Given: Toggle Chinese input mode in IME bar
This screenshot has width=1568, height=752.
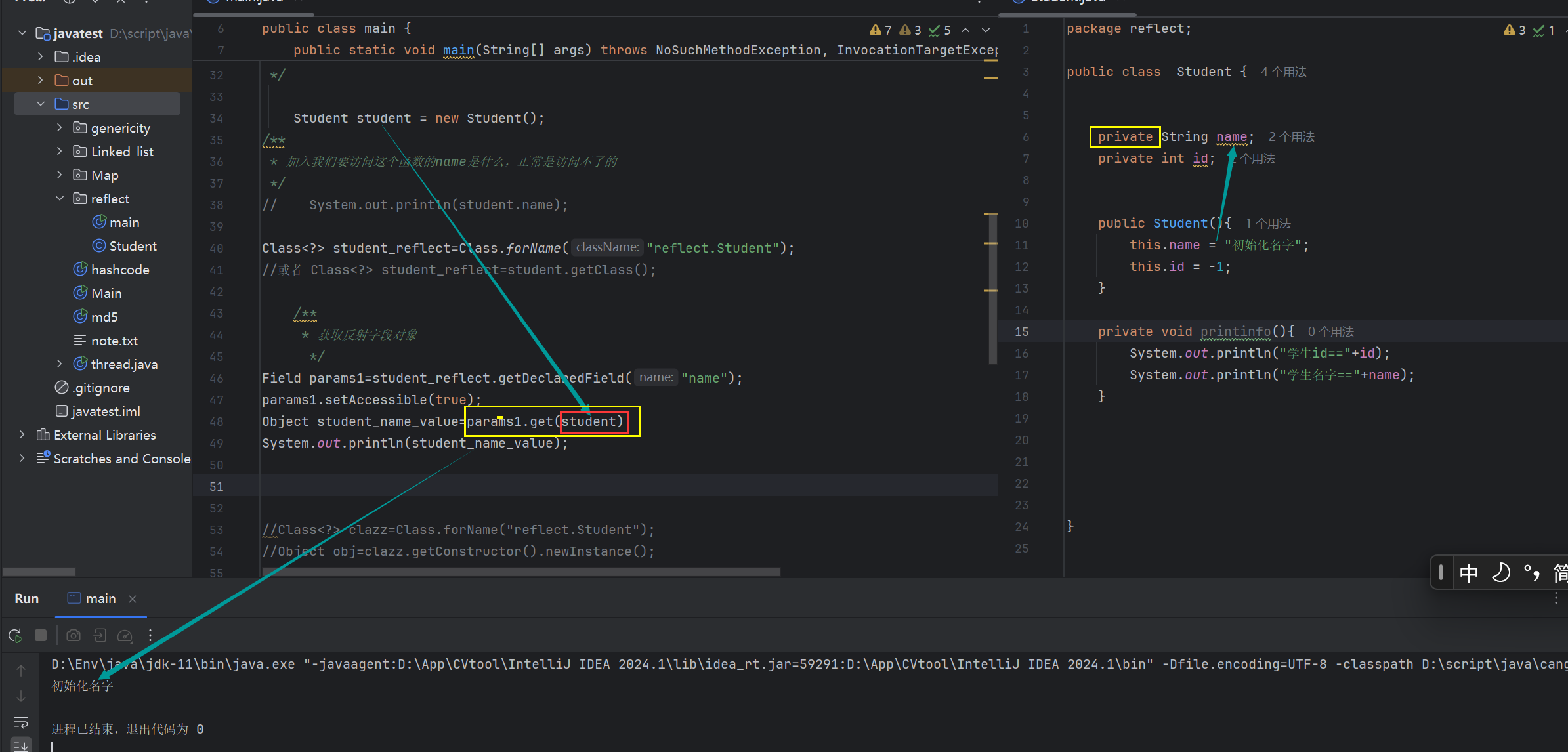Looking at the screenshot, I should click(1469, 573).
